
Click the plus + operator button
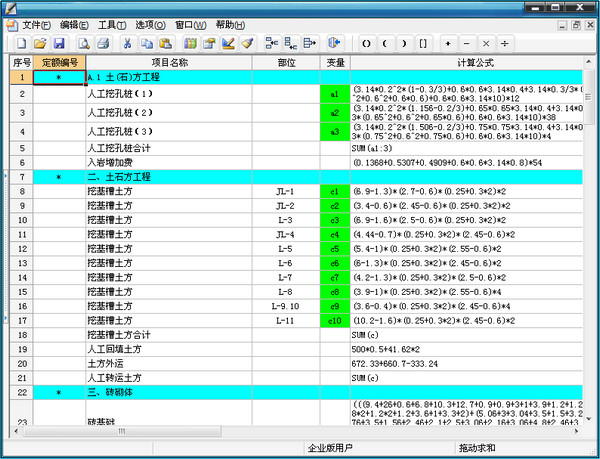click(448, 44)
